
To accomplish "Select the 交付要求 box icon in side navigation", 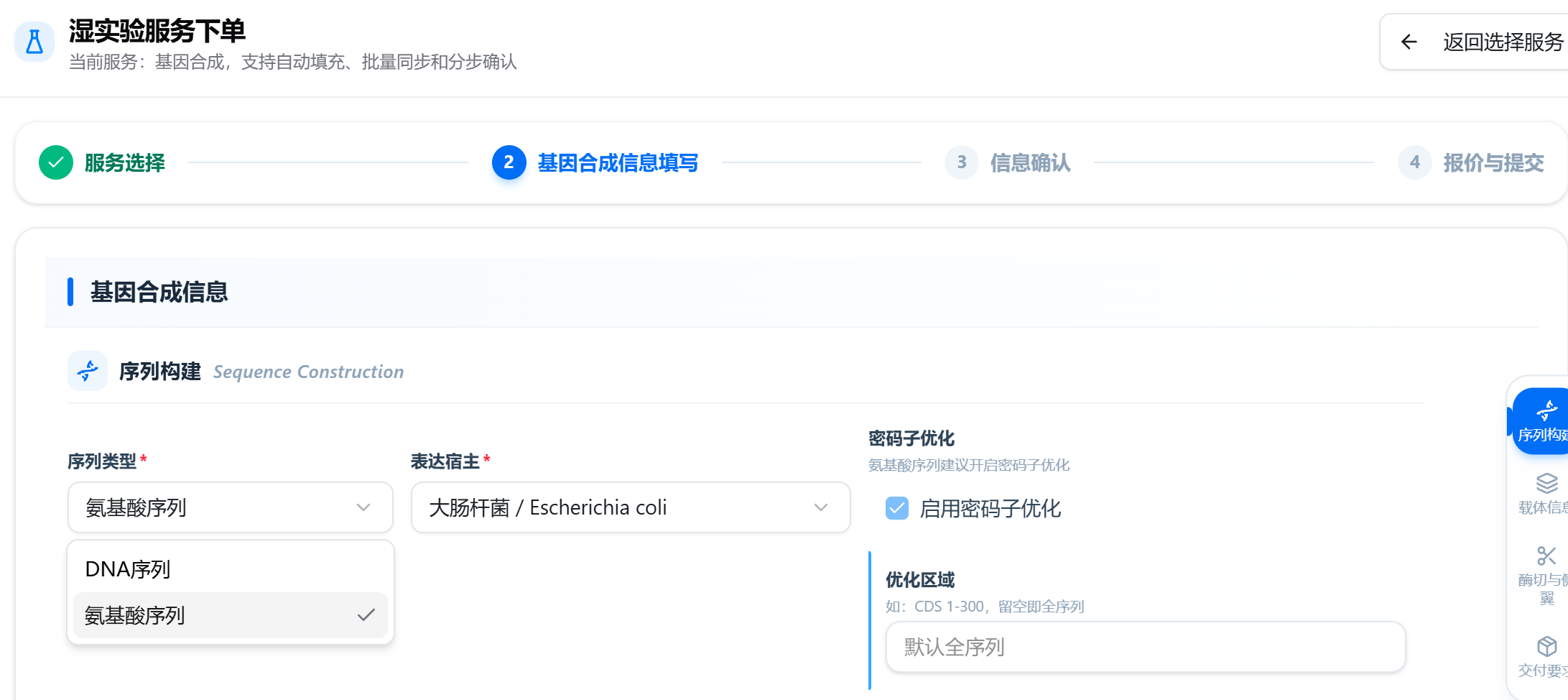I will pos(1546,646).
